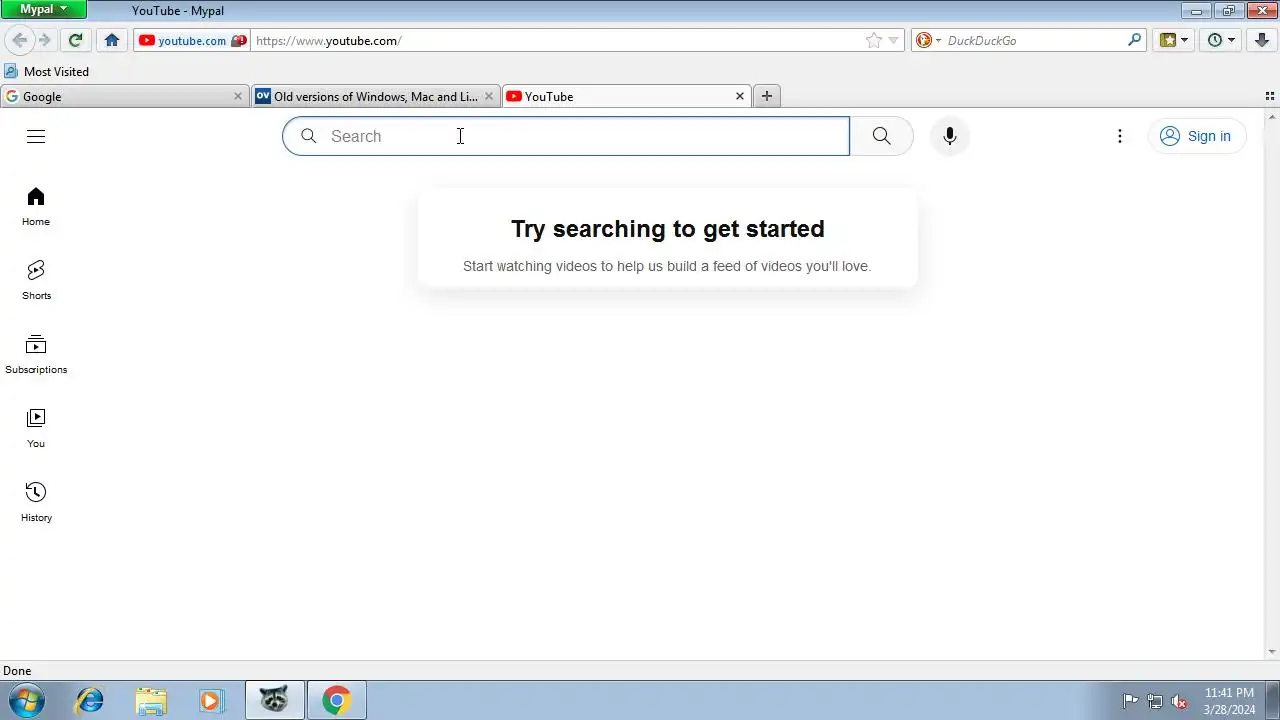Open Shorts in the sidebar
The image size is (1280, 720).
tap(36, 281)
